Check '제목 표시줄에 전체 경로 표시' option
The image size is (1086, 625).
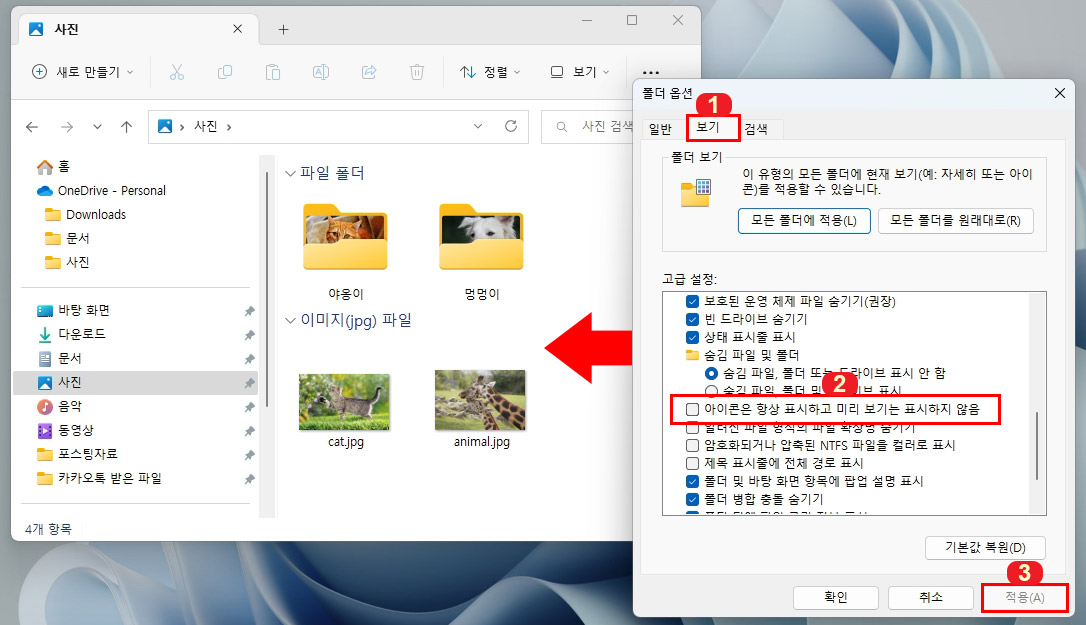pyautogui.click(x=691, y=461)
